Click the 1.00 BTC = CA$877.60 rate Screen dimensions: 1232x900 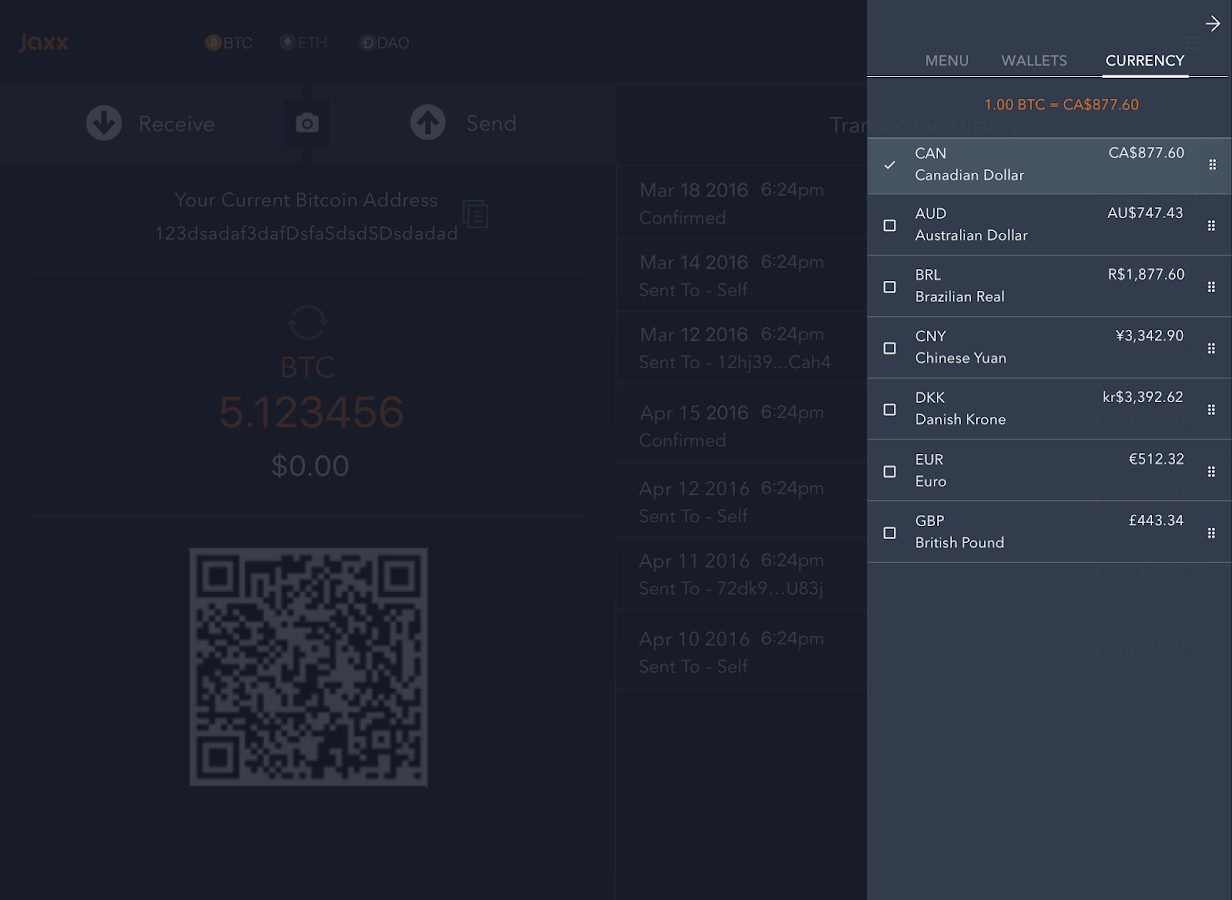tap(1061, 105)
